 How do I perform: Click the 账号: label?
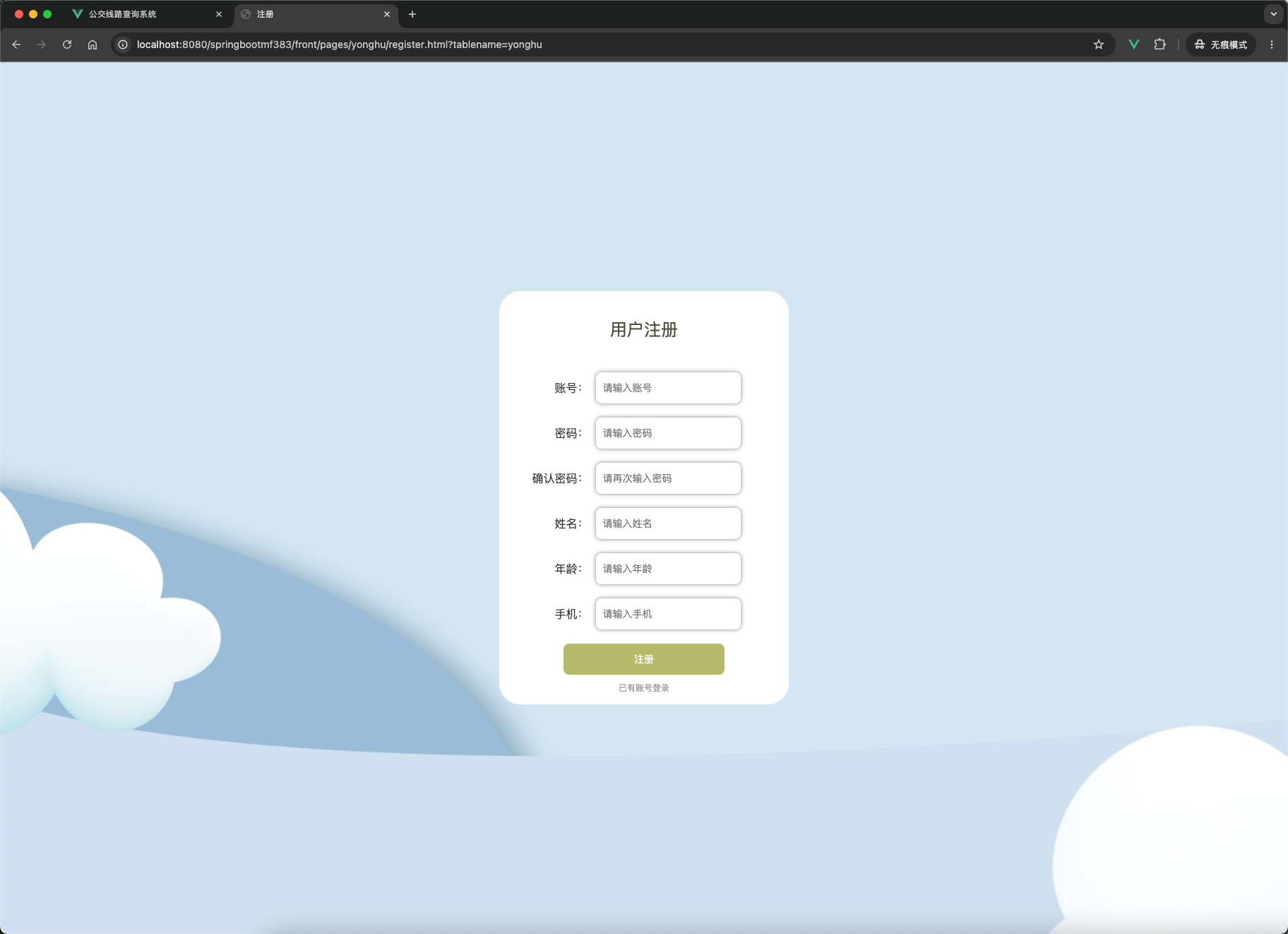(568, 388)
